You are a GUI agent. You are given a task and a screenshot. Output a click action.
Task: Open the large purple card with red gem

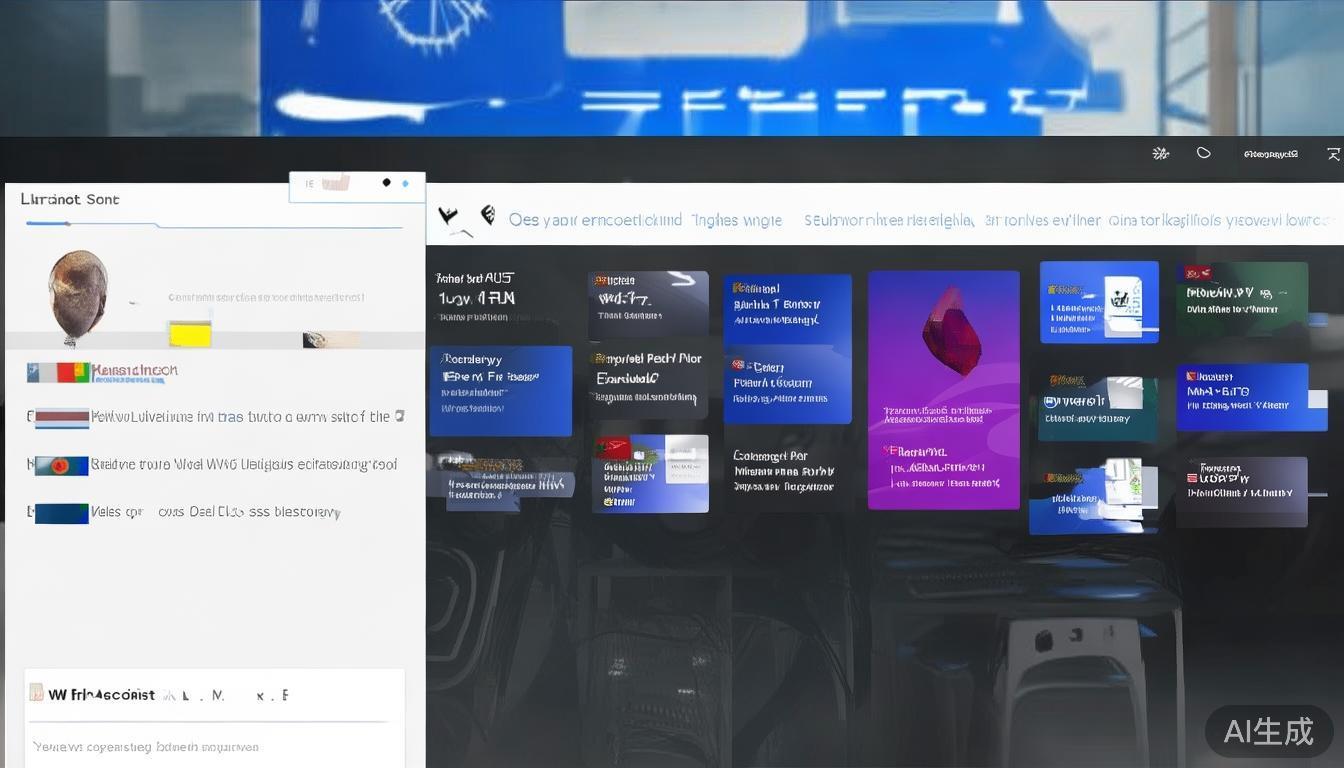pos(943,390)
